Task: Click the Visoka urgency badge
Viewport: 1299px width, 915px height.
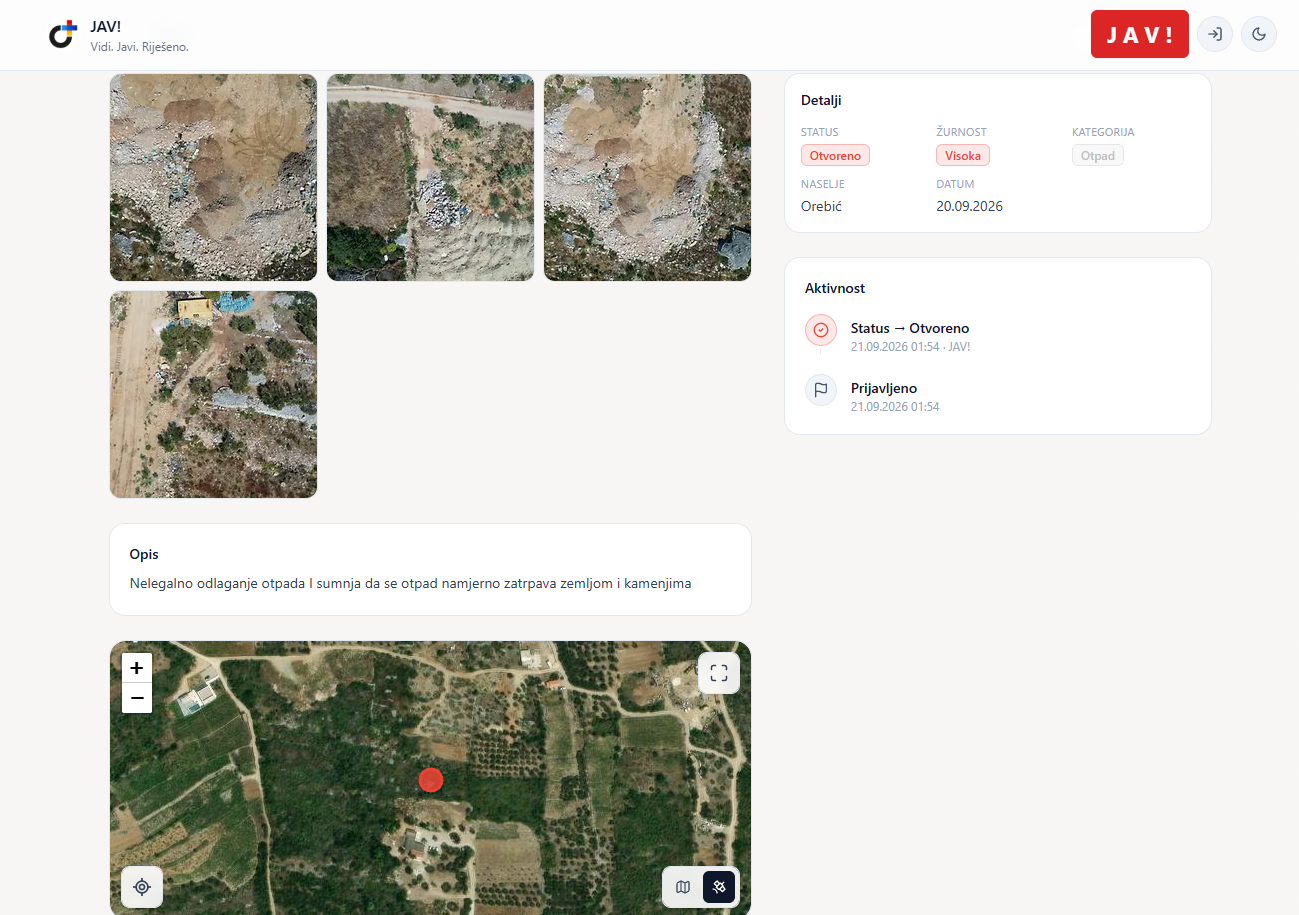Action: pyautogui.click(x=963, y=156)
